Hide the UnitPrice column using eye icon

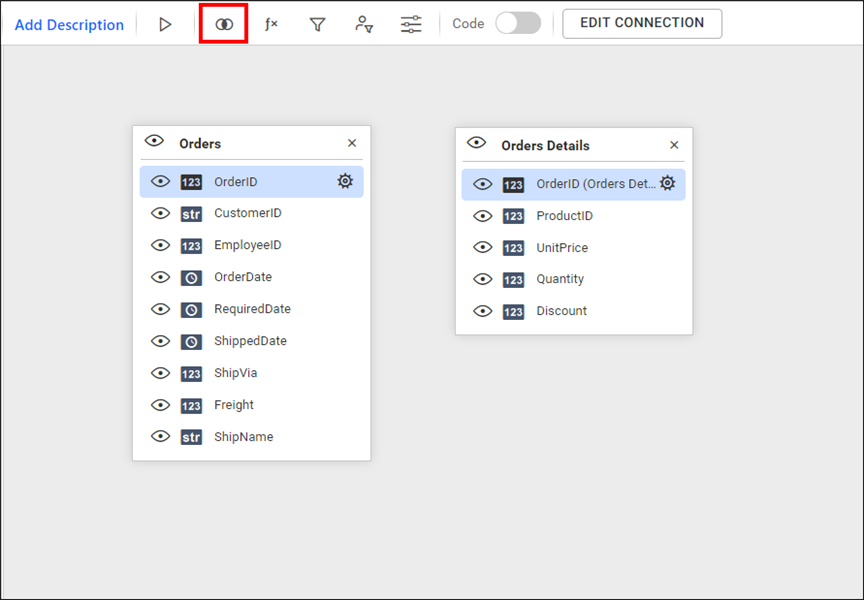[x=482, y=247]
